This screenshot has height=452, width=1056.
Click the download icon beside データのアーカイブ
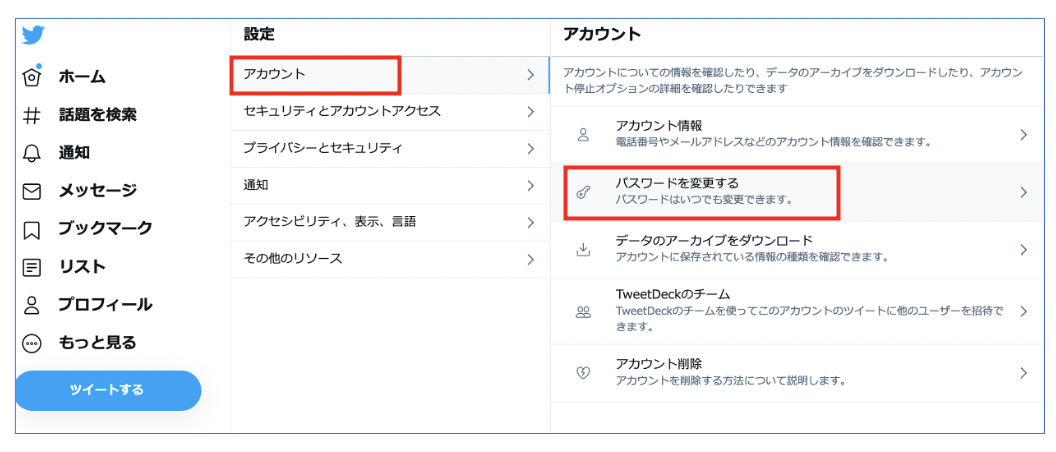pos(583,249)
